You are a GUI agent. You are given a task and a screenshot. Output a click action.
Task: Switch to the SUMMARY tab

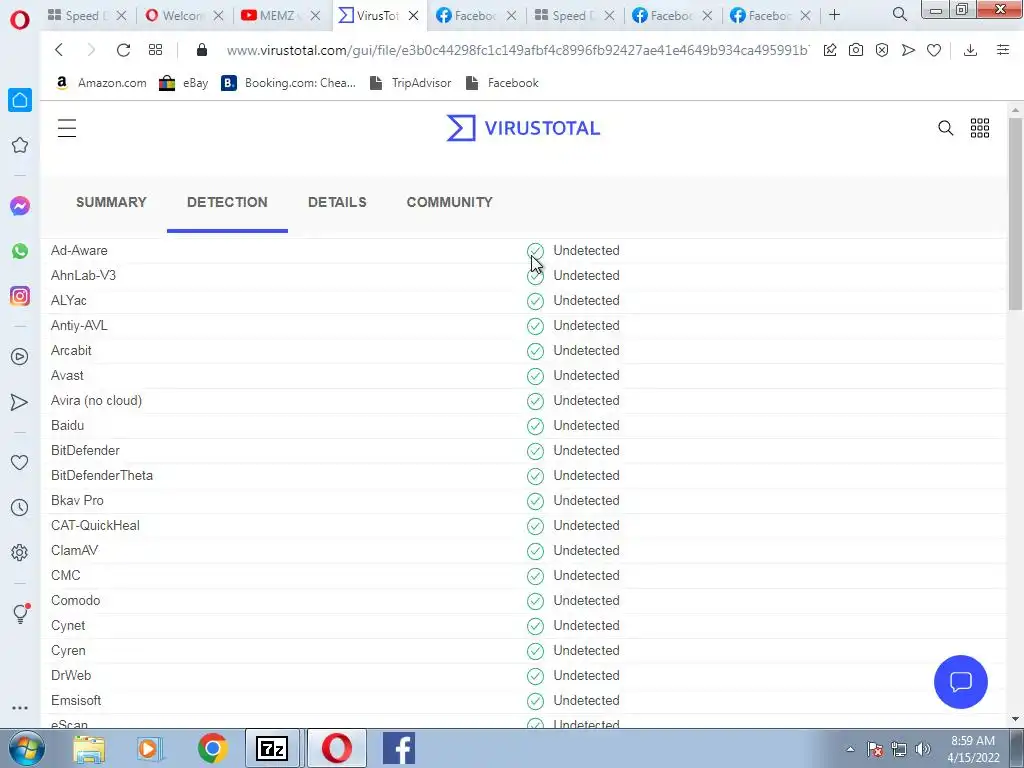coord(111,202)
